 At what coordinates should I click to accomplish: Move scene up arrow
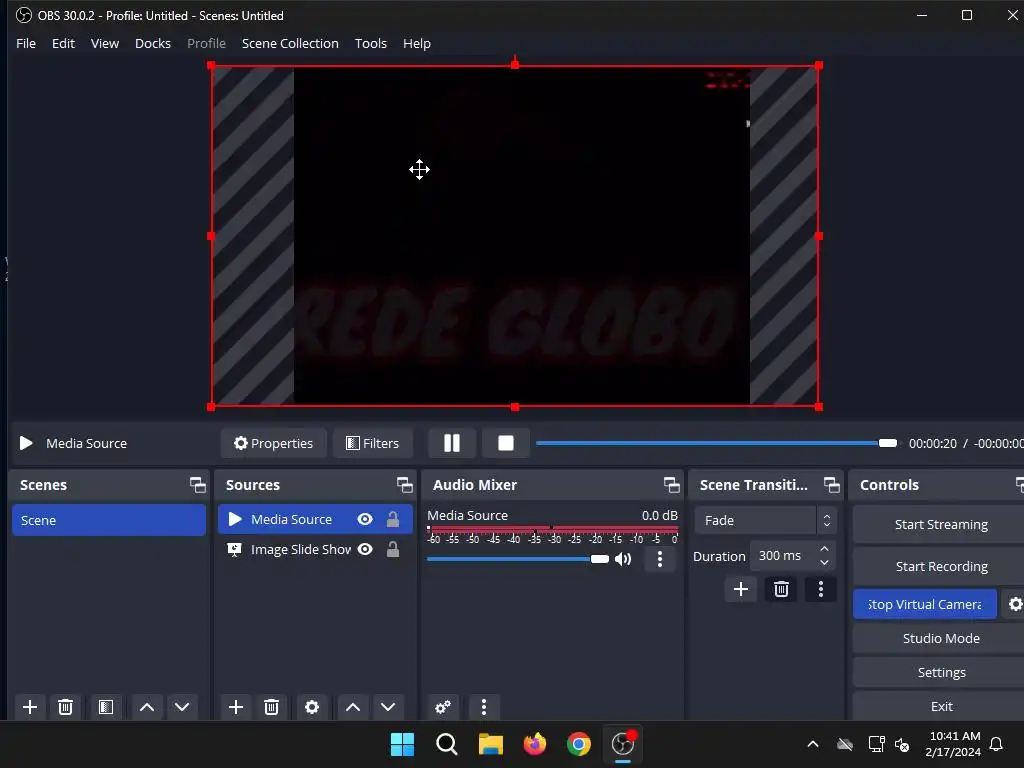tap(147, 707)
